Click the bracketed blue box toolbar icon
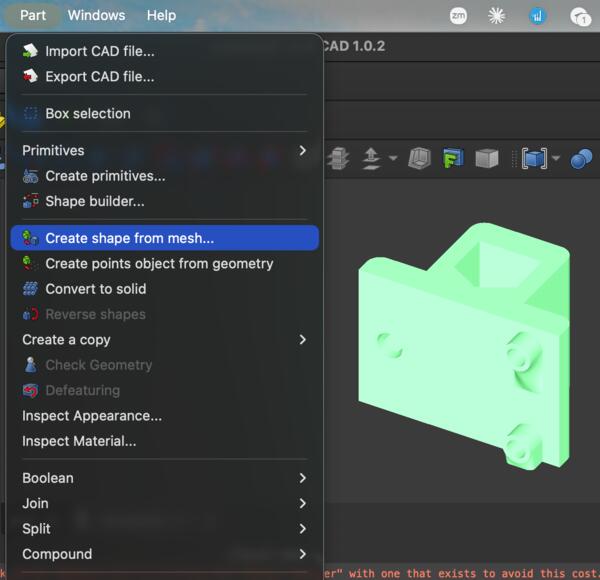The image size is (600, 580). click(x=534, y=158)
